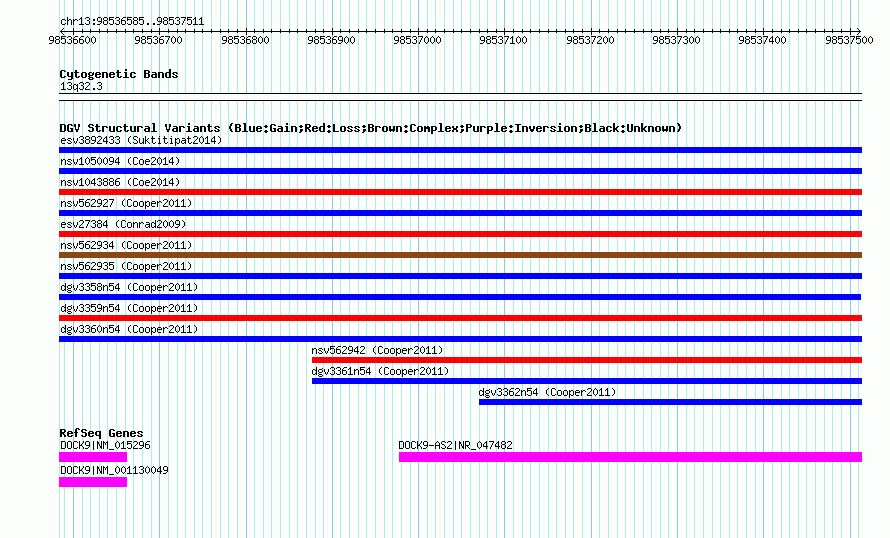Click the dgv3361n54 blue gain bar

[587, 381]
